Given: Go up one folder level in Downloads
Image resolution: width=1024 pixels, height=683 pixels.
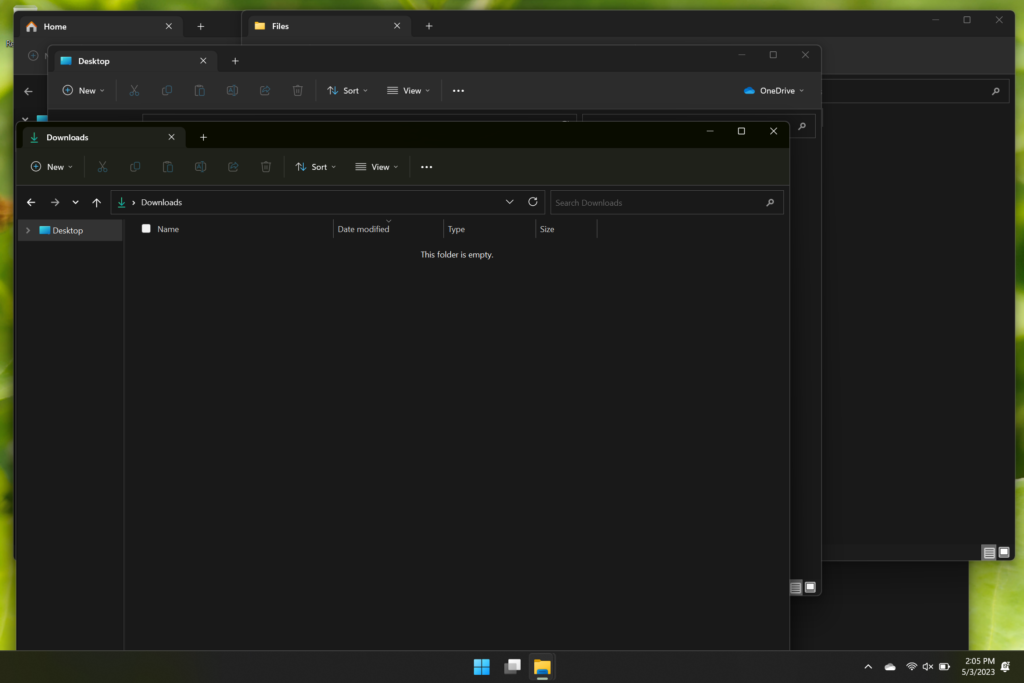Looking at the screenshot, I should tap(97, 202).
